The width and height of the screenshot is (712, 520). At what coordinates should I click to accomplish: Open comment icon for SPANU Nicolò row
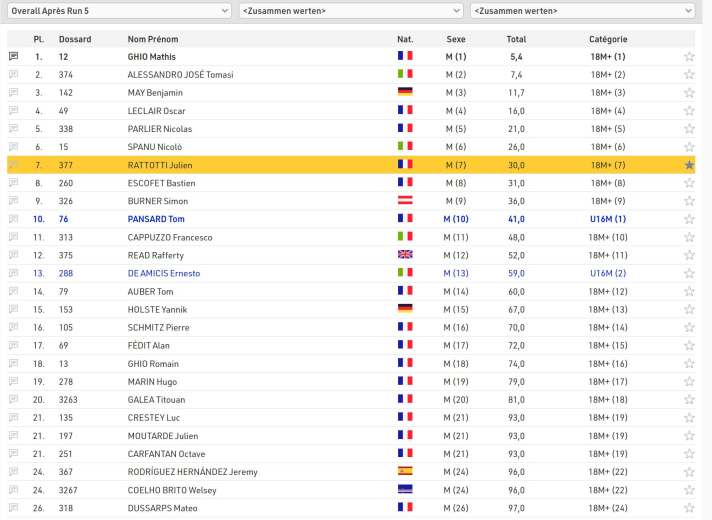pyautogui.click(x=14, y=147)
